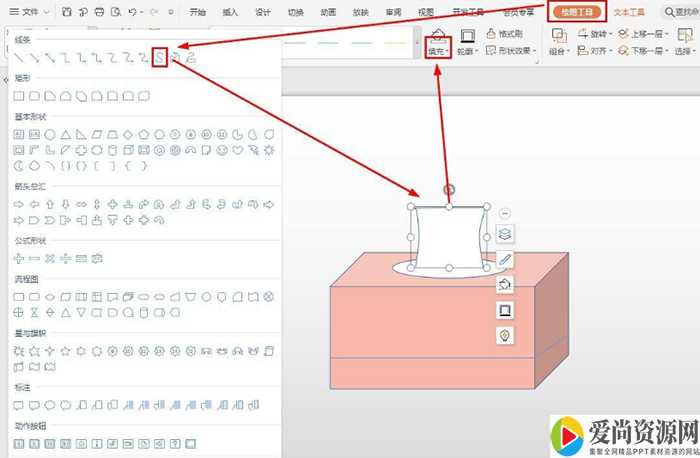The width and height of the screenshot is (700, 458).
Task: Expand the 轮廓 outline dropdown
Action: point(467,50)
